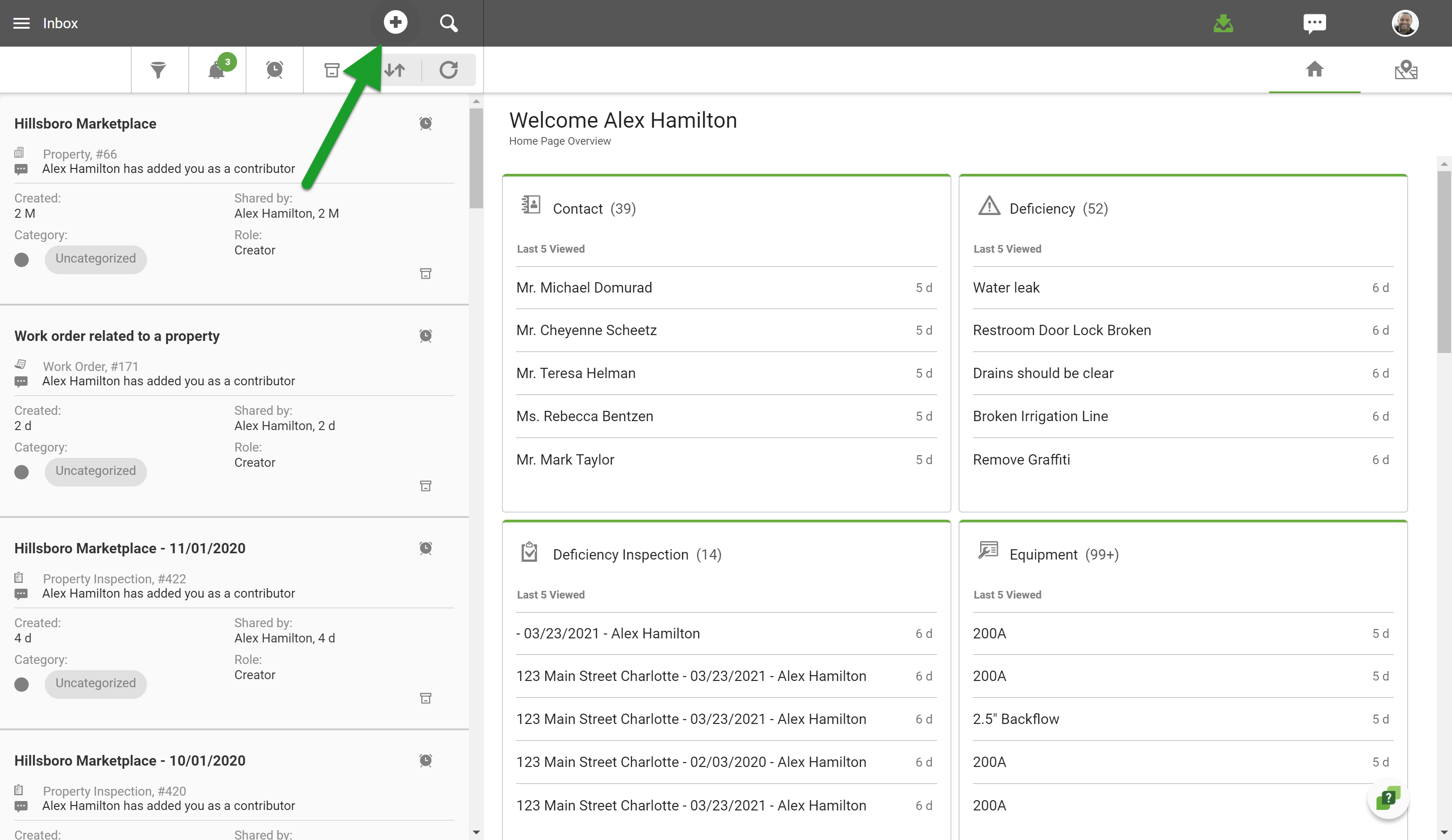Open the help question mark widget

pos(1387,798)
